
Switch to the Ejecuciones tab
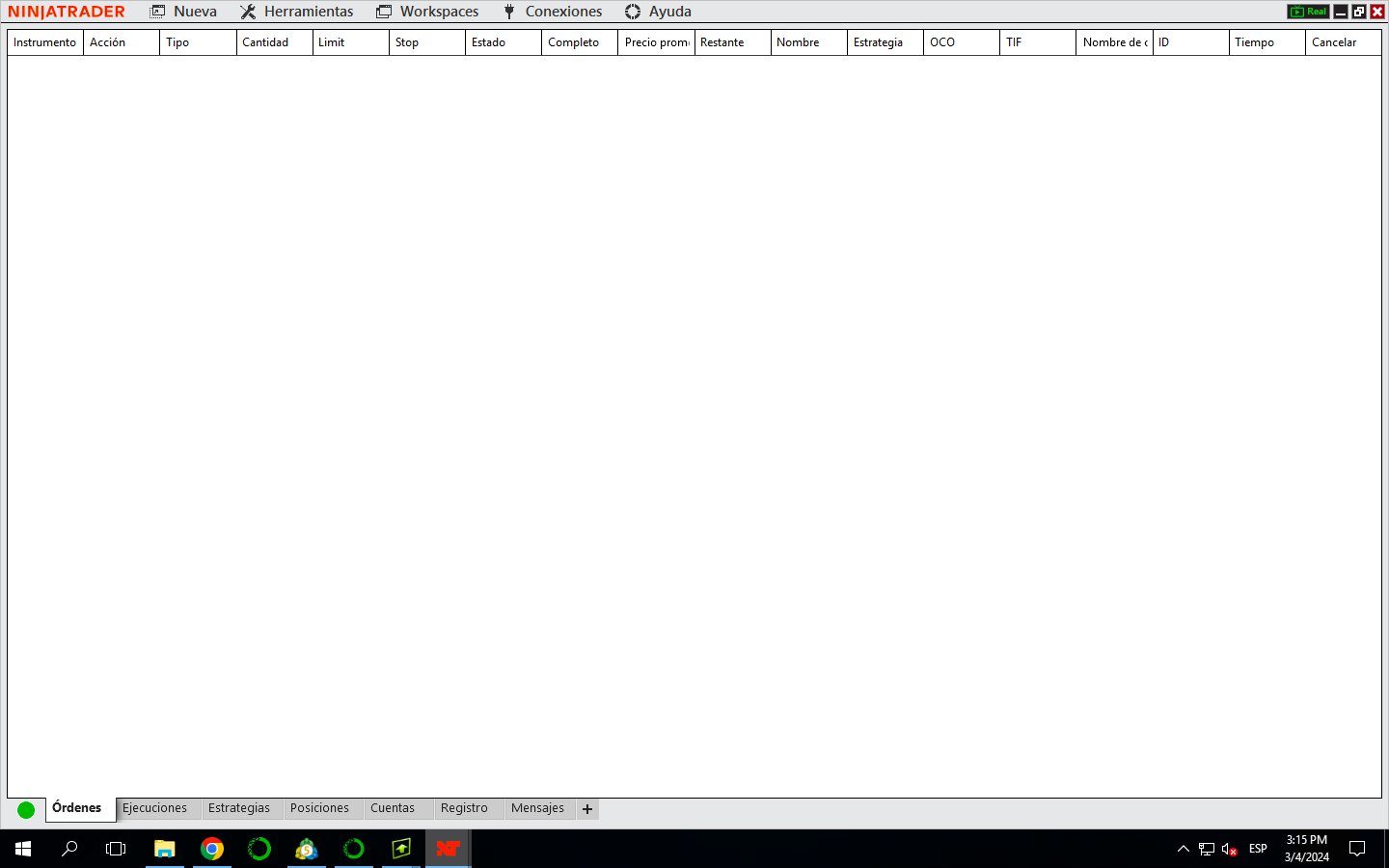tap(154, 808)
